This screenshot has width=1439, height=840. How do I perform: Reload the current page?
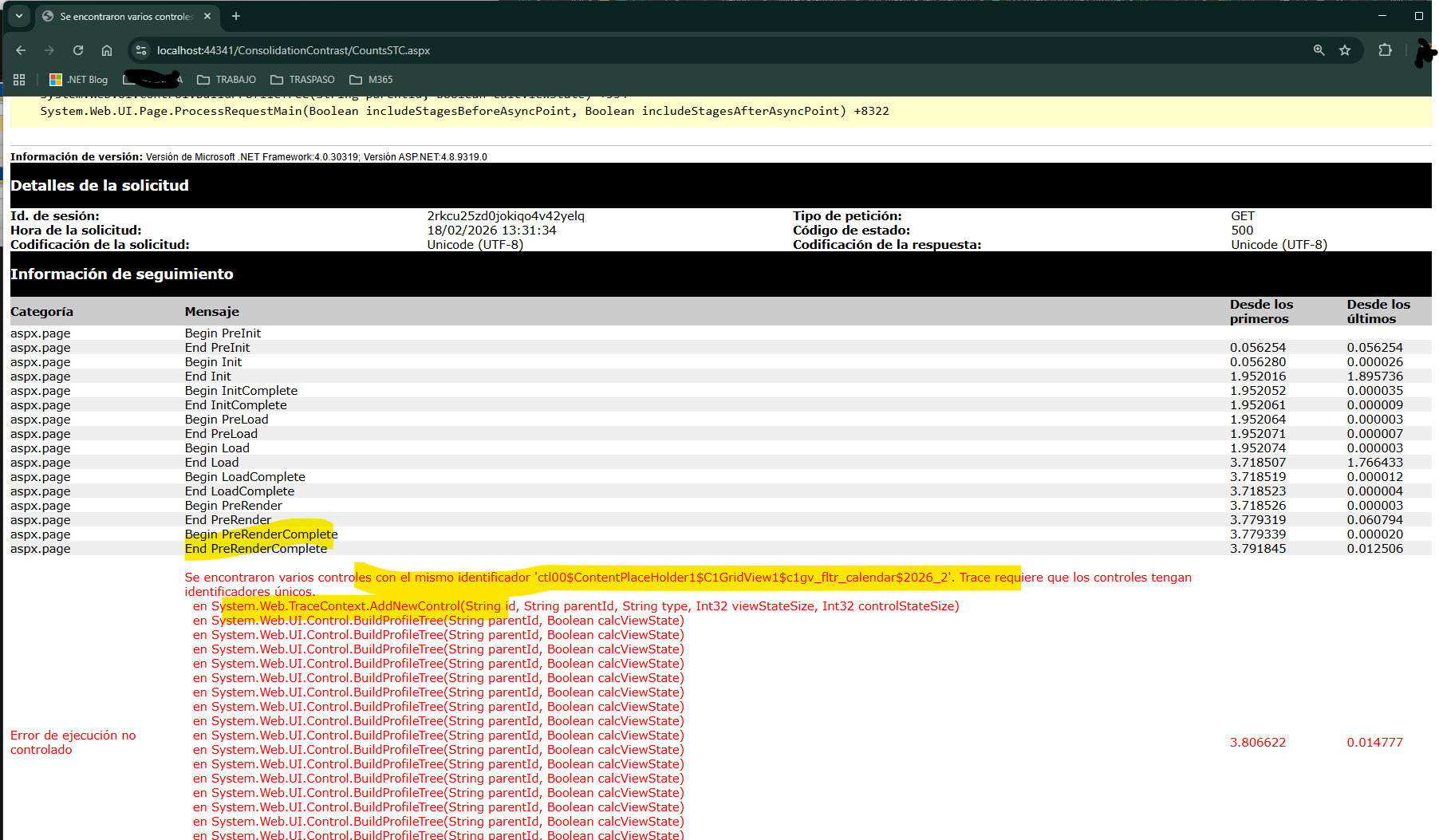tap(78, 50)
